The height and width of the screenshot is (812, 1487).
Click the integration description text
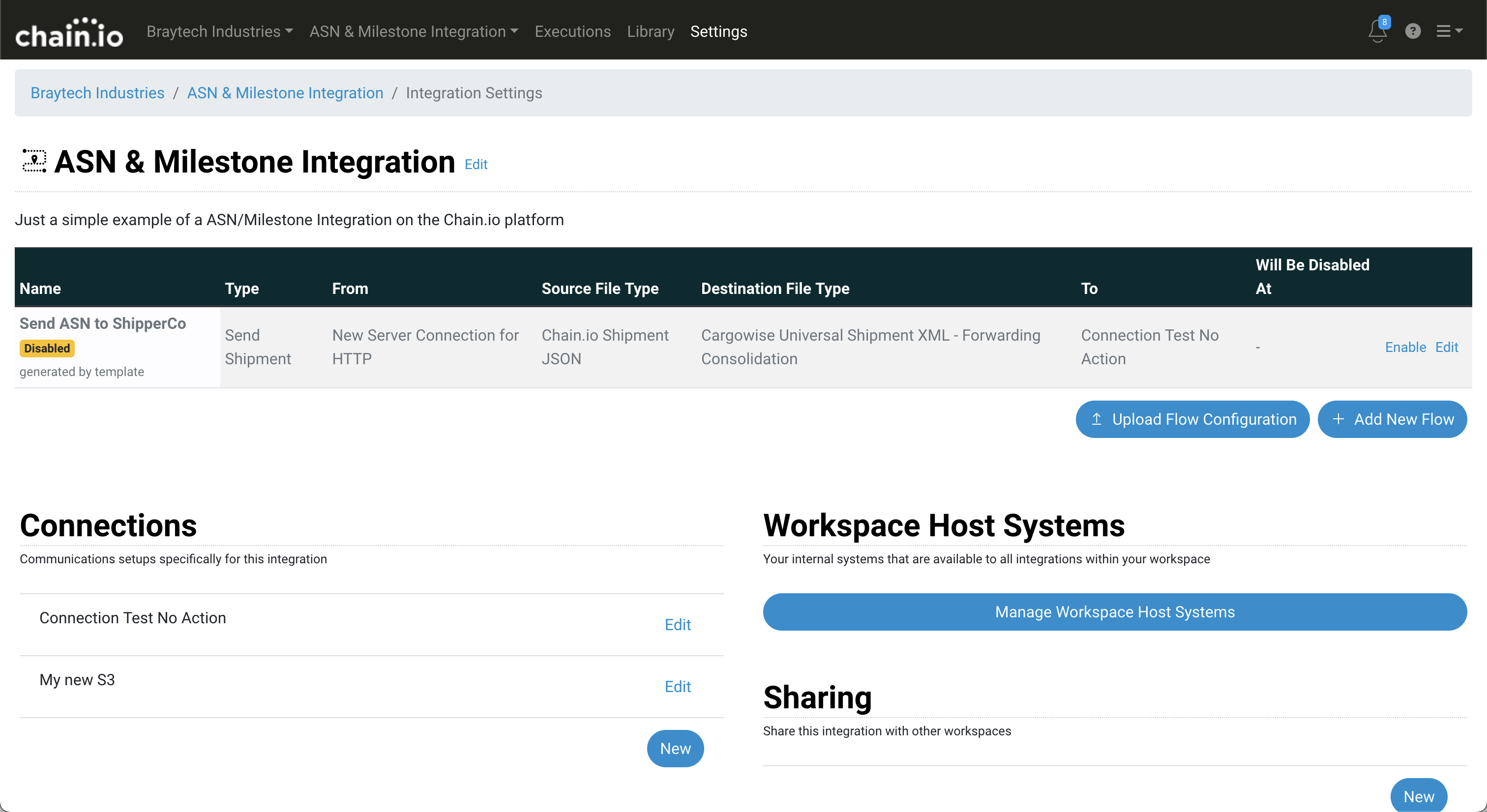289,220
